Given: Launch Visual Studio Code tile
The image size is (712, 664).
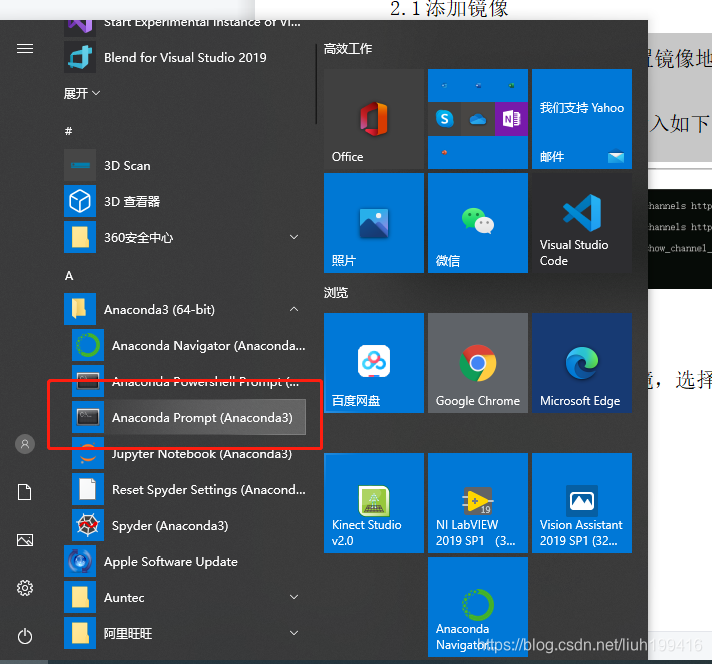Looking at the screenshot, I should pyautogui.click(x=582, y=223).
